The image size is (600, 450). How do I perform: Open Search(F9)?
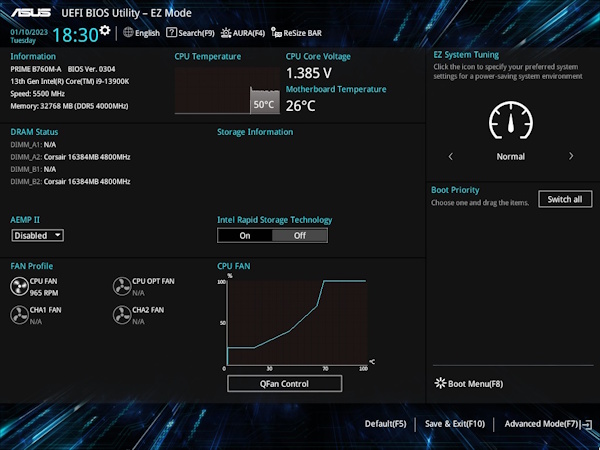(196, 33)
